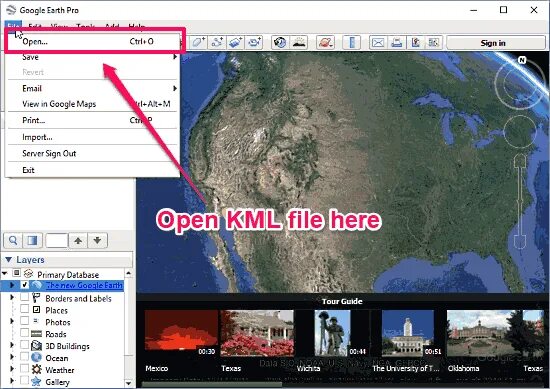The height and width of the screenshot is (389, 550).
Task: Expand the Borders and Labels node
Action: point(12,297)
